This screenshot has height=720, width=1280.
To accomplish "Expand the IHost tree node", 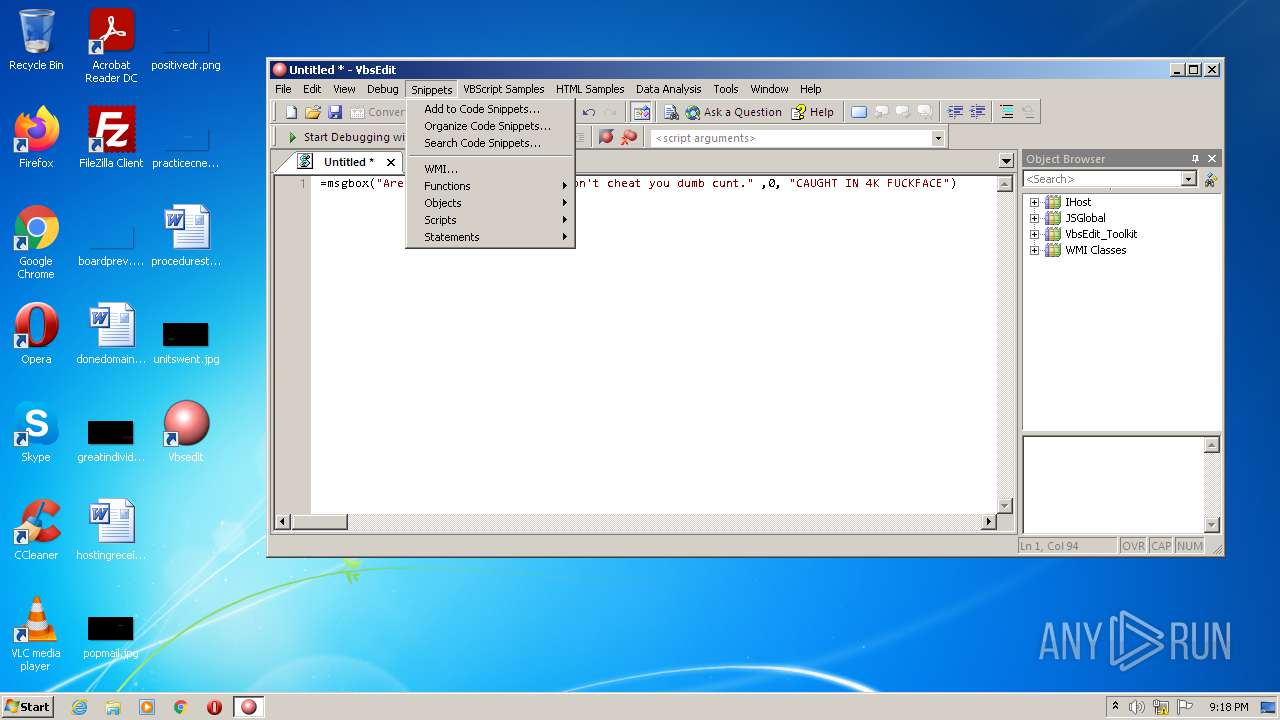I will pos(1035,202).
